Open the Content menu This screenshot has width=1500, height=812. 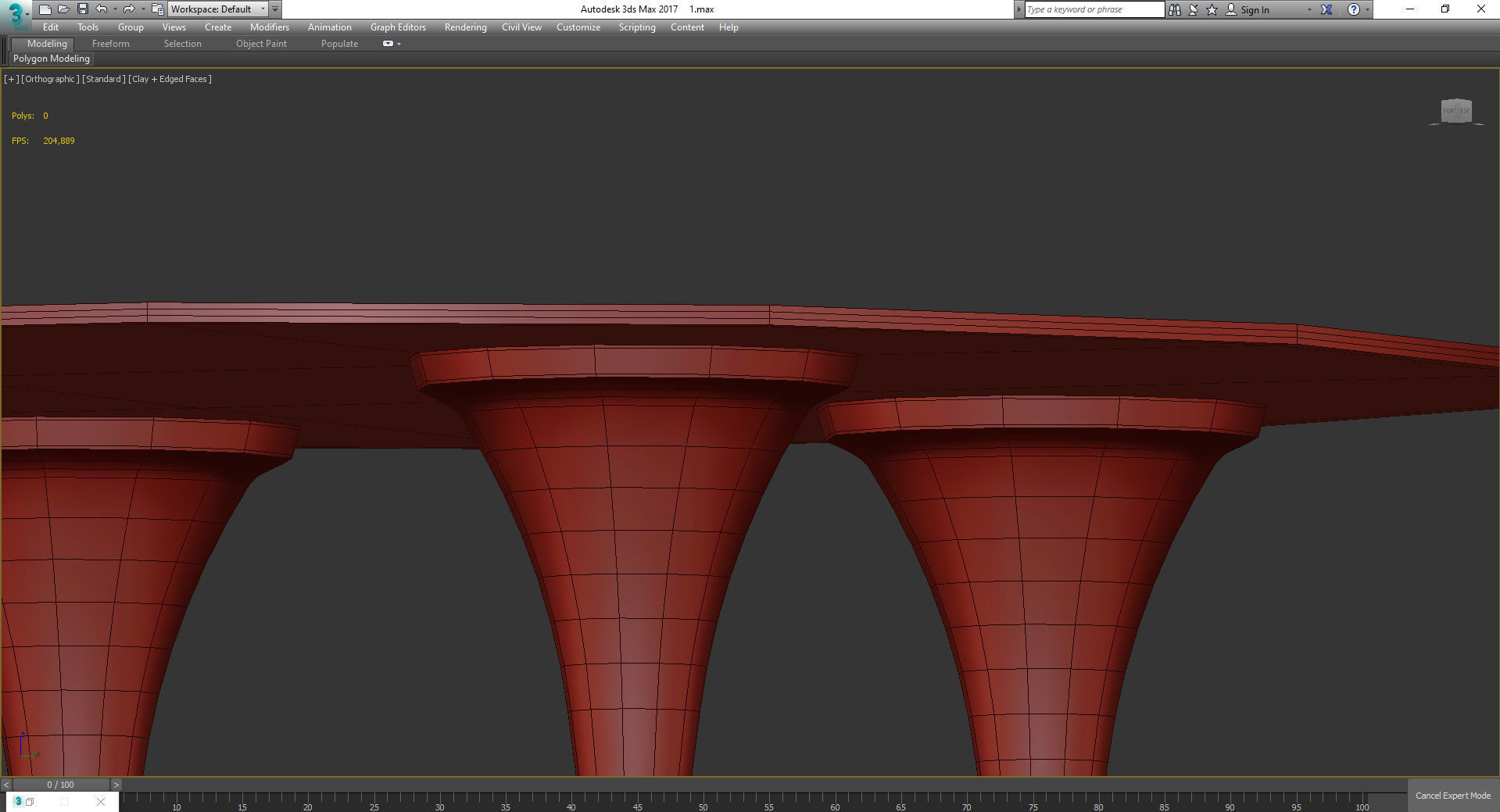pyautogui.click(x=687, y=27)
